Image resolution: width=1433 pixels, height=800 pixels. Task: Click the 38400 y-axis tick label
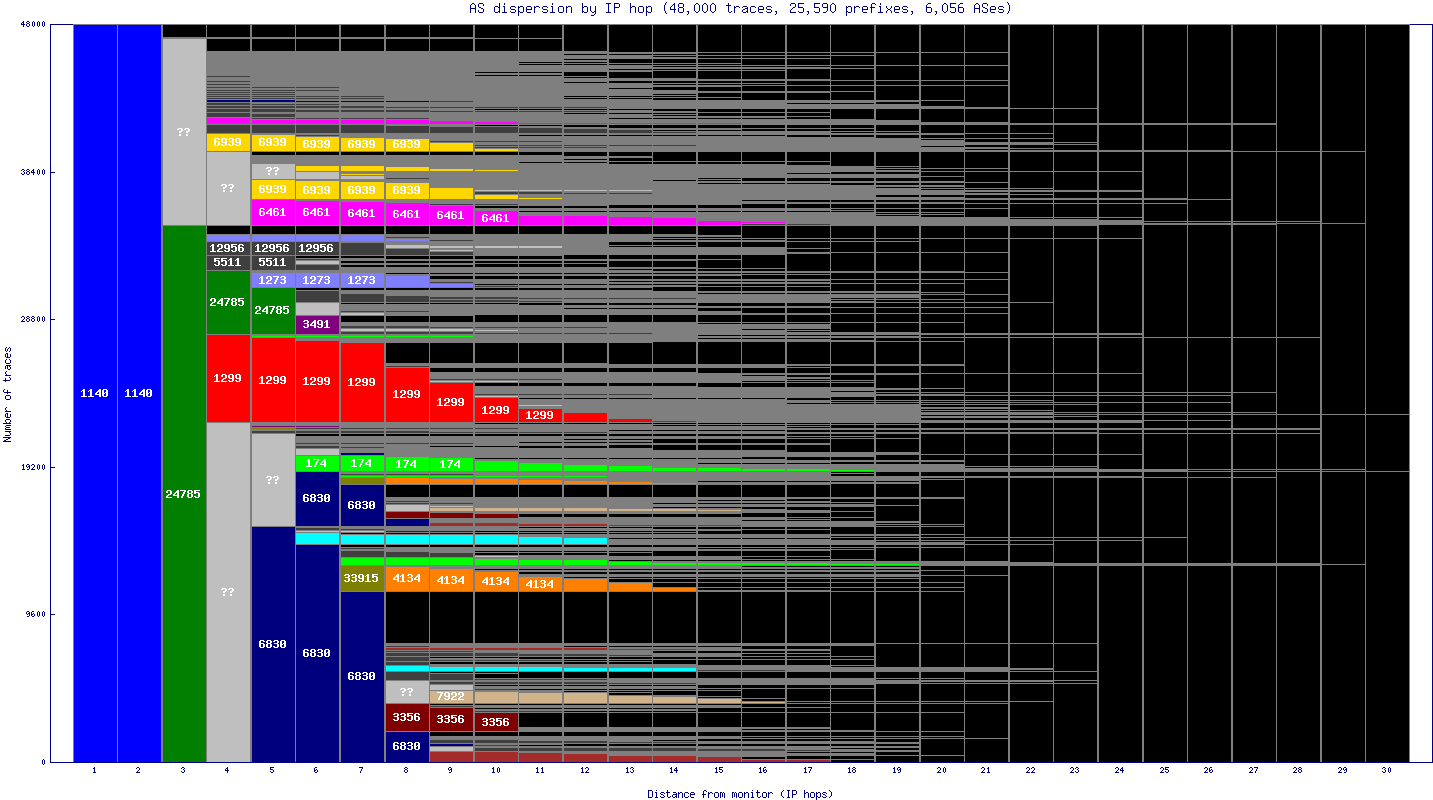coord(34,172)
